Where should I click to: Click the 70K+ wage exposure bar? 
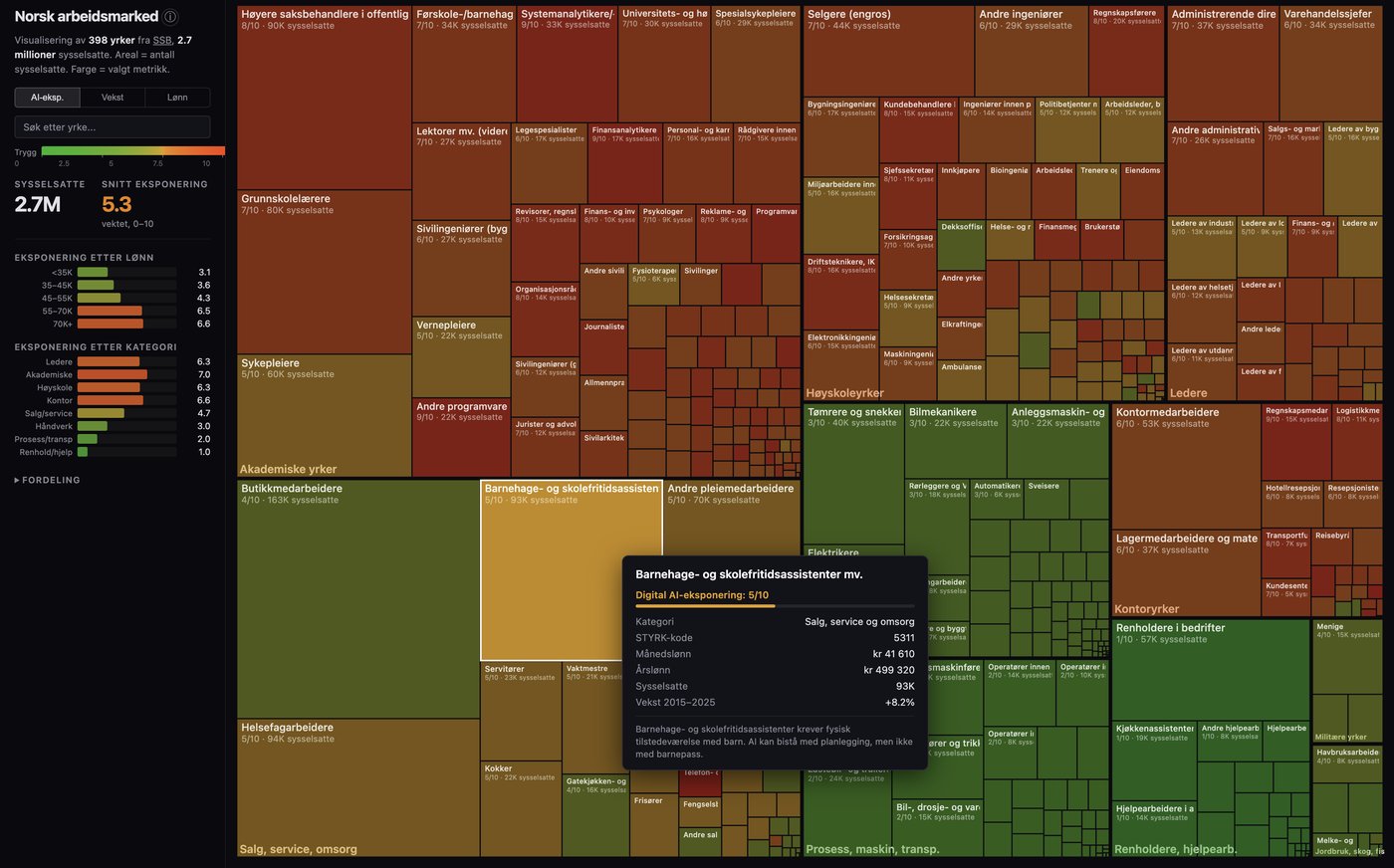click(x=126, y=324)
